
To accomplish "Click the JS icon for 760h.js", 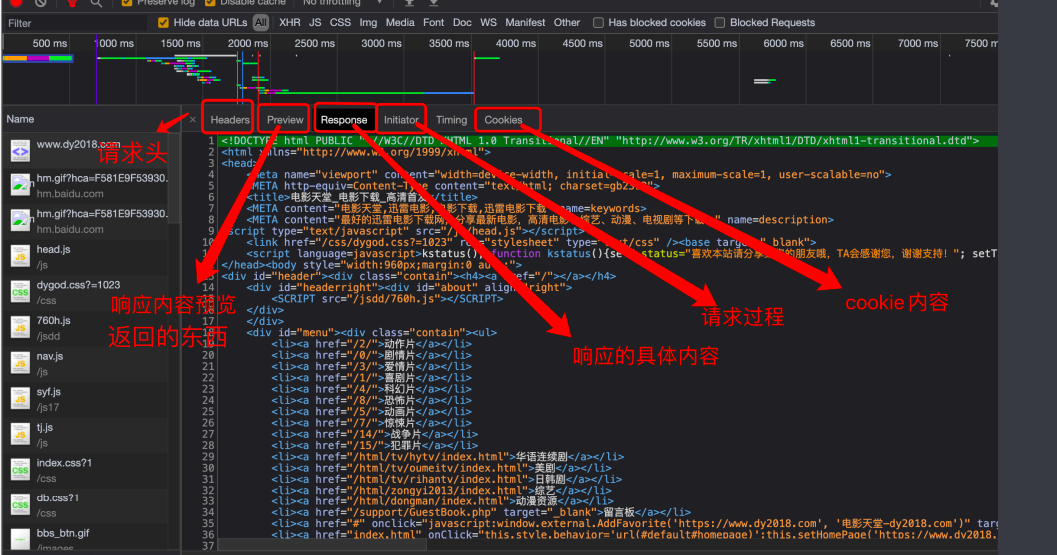I will pyautogui.click(x=20, y=328).
